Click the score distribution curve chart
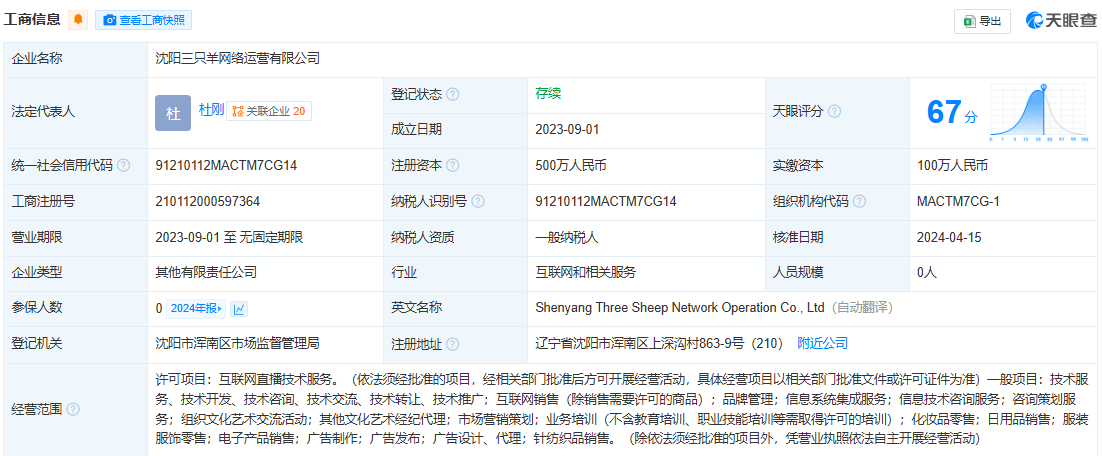Screen dimensions: 1102x456 coord(1039,113)
